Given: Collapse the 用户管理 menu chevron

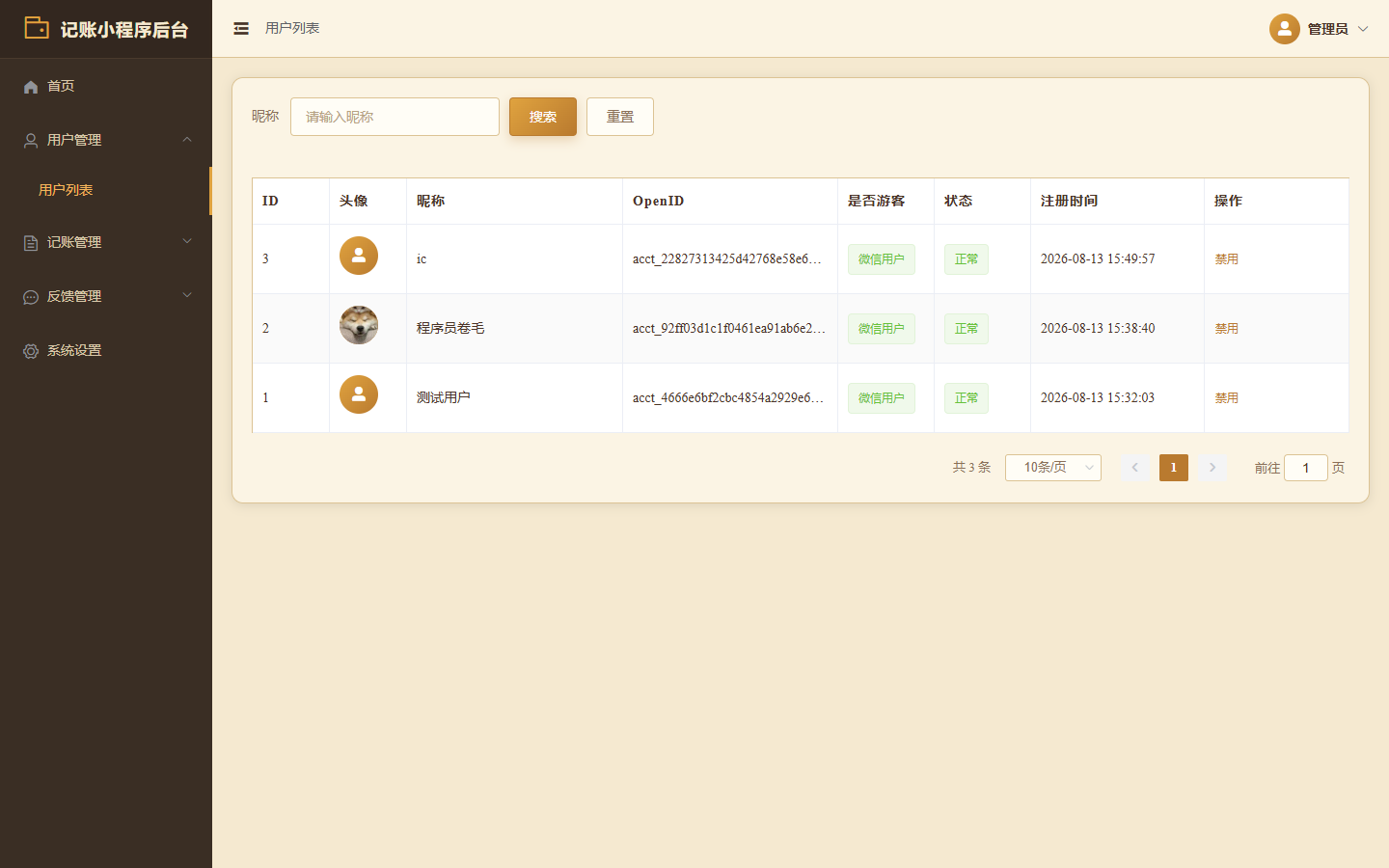Looking at the screenshot, I should point(187,140).
